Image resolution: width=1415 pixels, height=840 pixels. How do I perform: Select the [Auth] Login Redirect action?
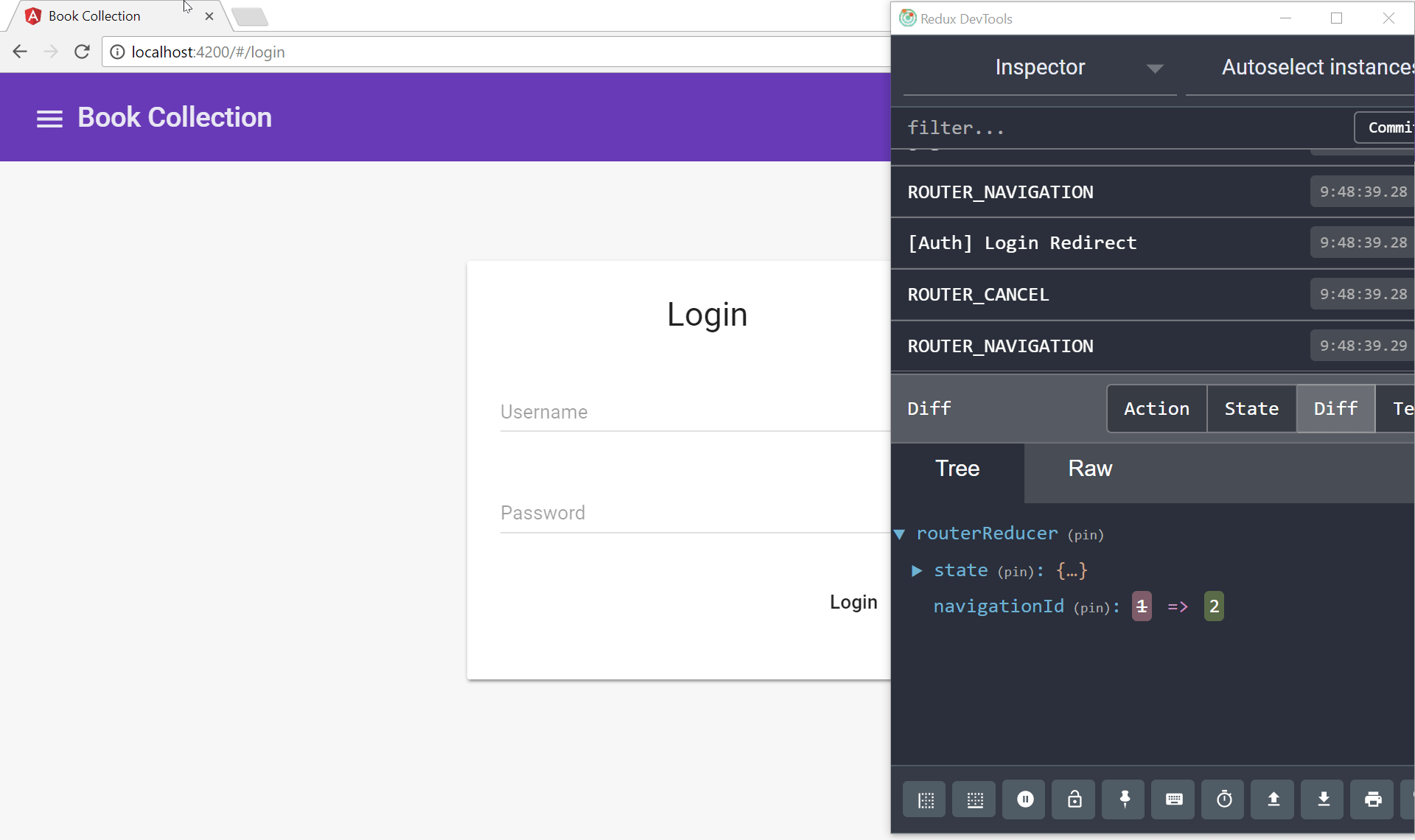(x=1022, y=243)
